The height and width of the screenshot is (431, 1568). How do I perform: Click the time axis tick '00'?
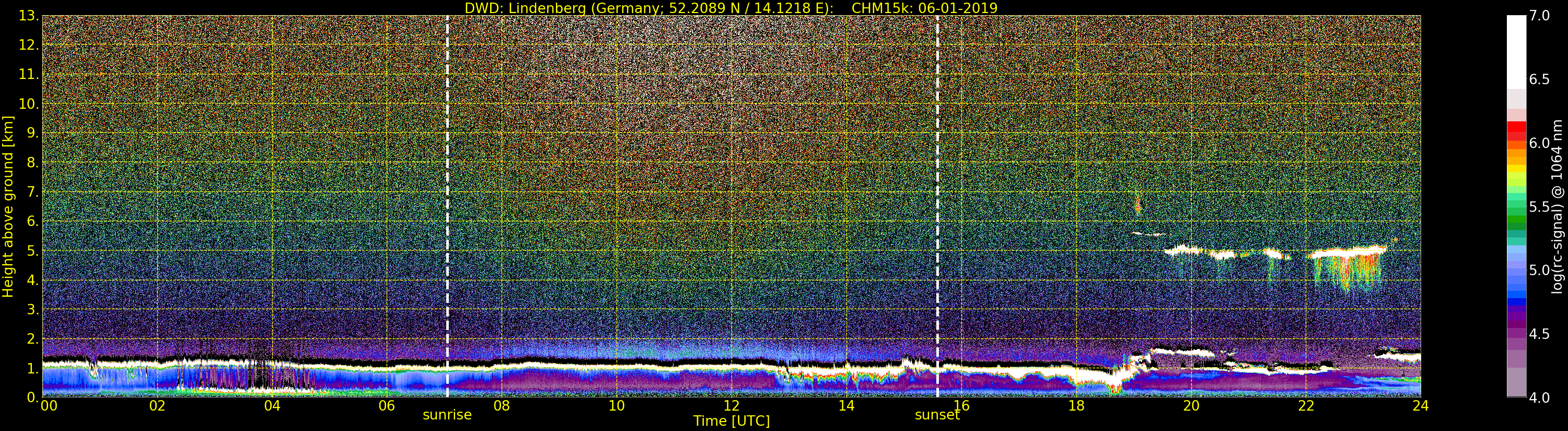pyautogui.click(x=49, y=405)
